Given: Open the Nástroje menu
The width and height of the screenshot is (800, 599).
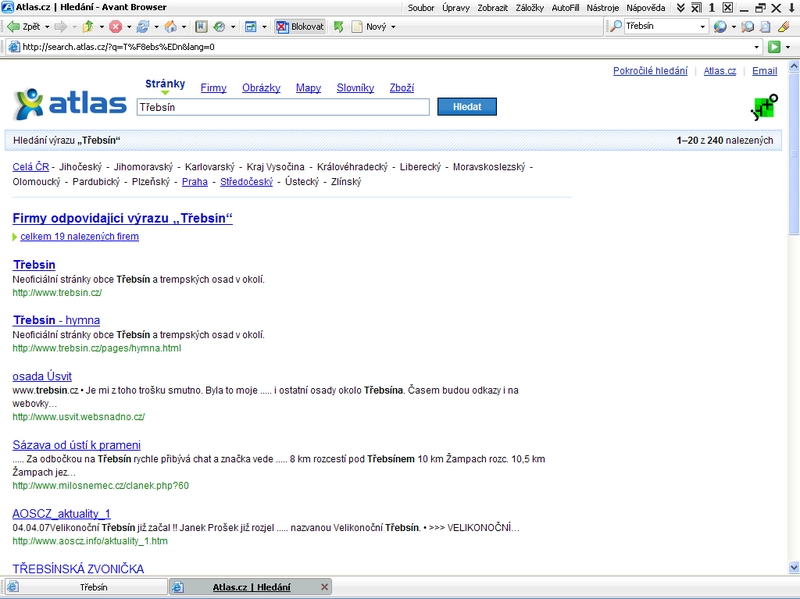Looking at the screenshot, I should [603, 8].
